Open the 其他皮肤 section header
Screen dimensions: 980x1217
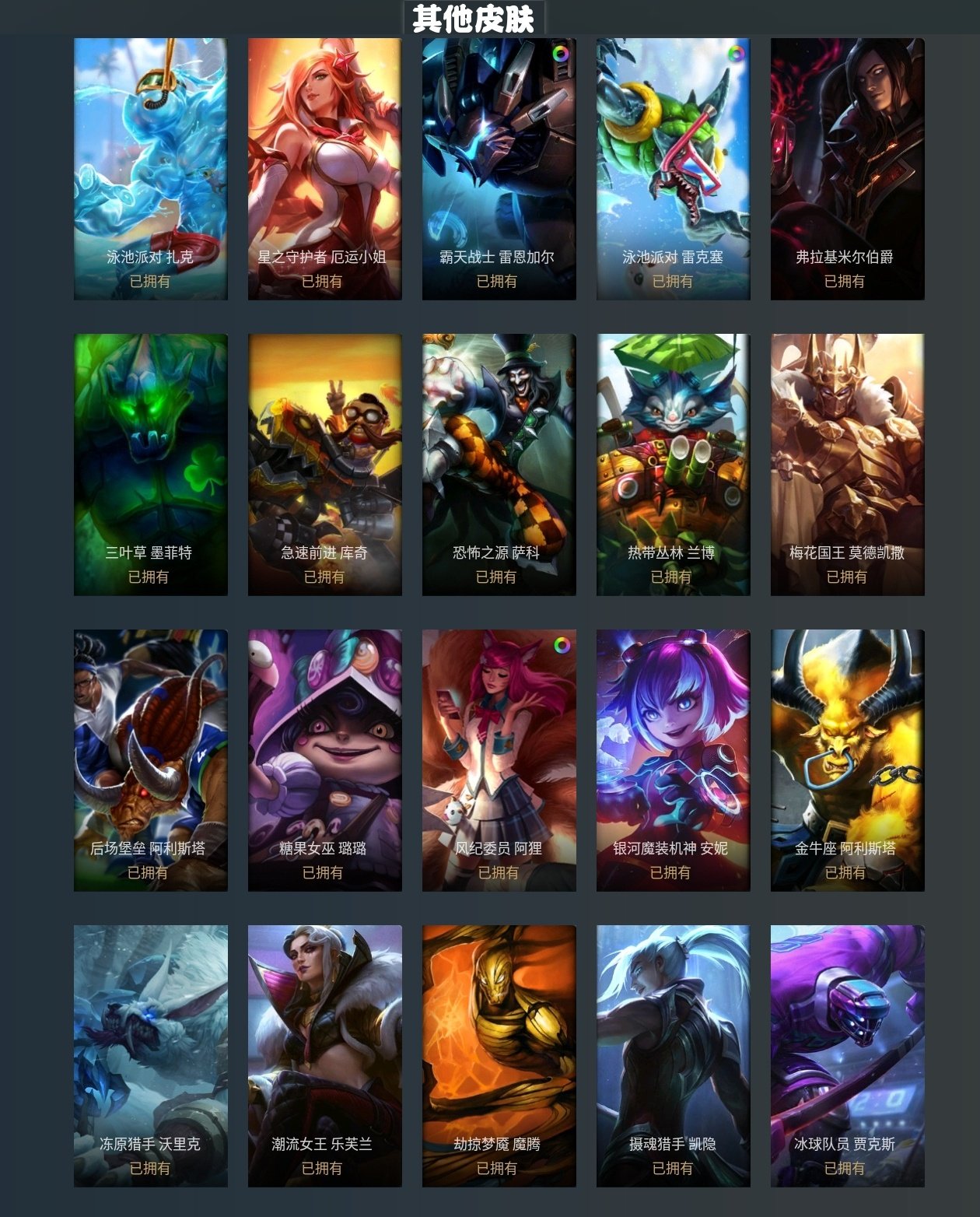pos(474,18)
